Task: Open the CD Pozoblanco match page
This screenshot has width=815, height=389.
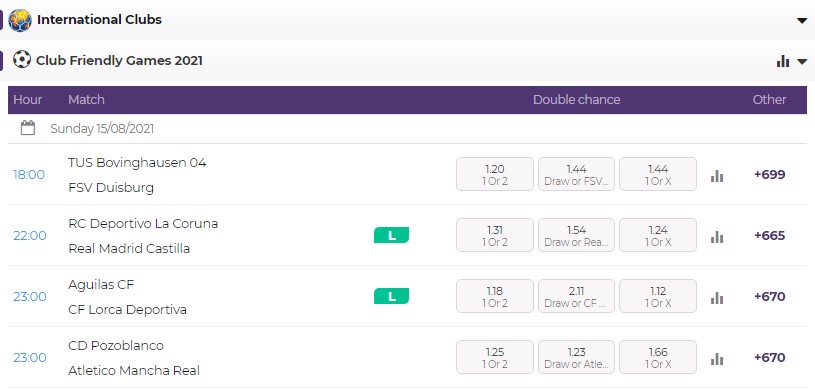Action: 116,346
